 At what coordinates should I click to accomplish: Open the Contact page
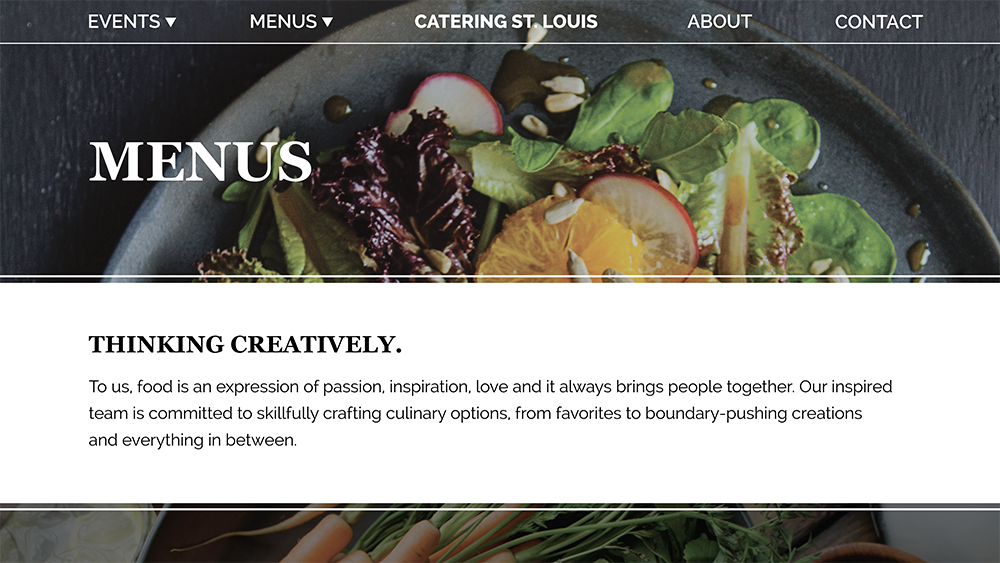[x=878, y=22]
